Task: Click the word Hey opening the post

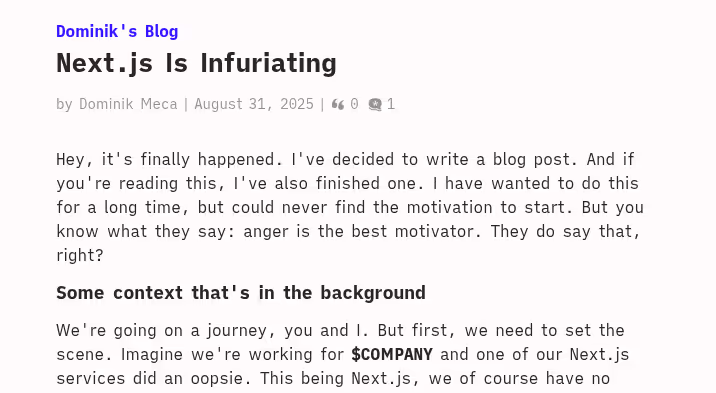Action: click(x=70, y=160)
